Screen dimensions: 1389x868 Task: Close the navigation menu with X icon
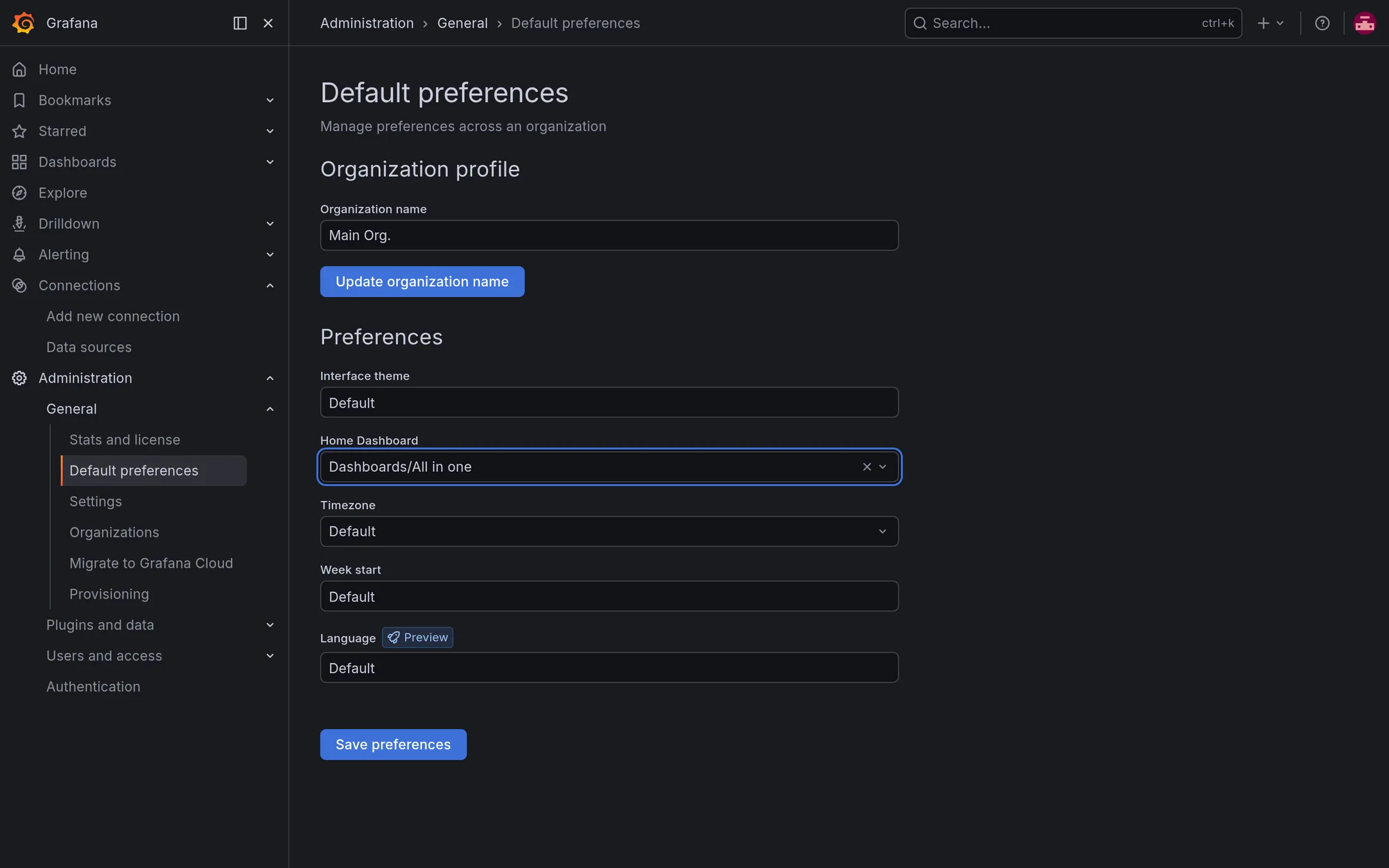point(268,23)
